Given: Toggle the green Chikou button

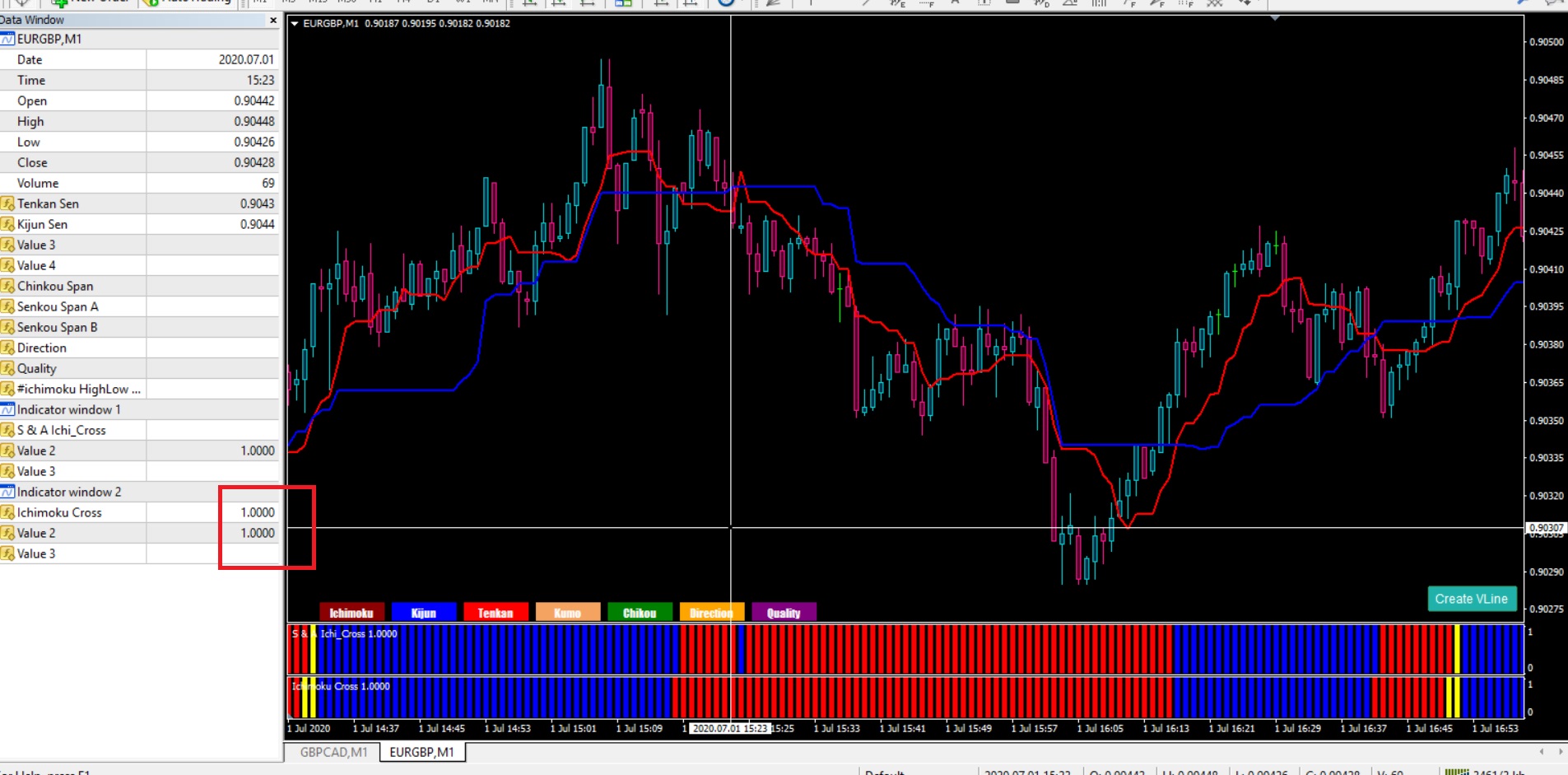Looking at the screenshot, I should point(640,613).
